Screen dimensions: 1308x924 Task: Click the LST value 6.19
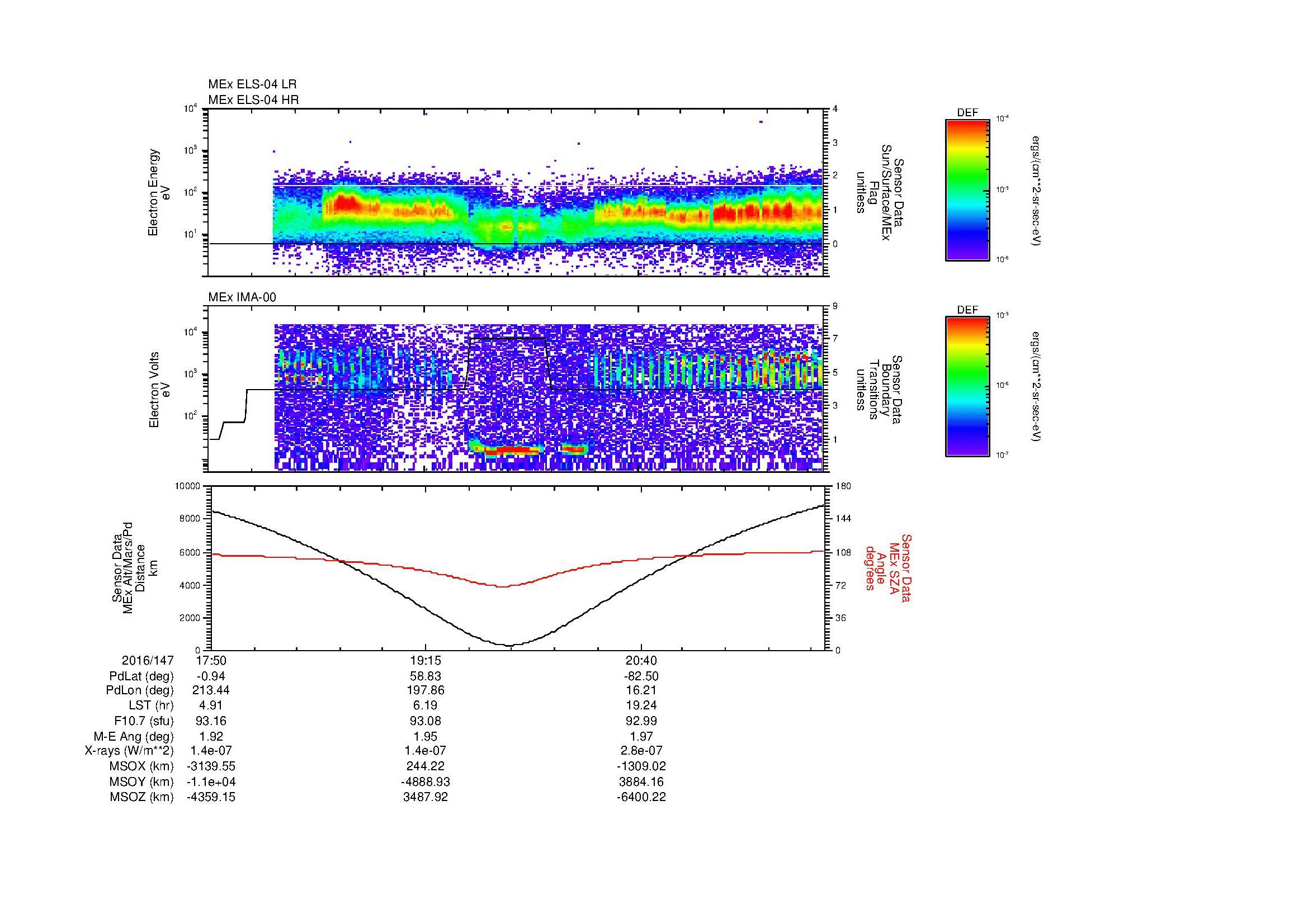click(425, 706)
